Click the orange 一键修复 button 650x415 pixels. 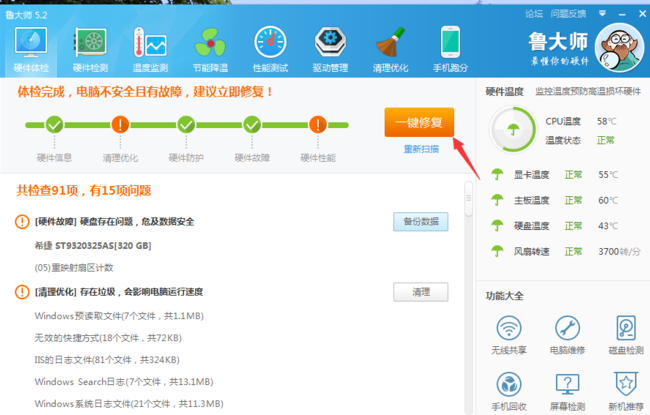(420, 122)
